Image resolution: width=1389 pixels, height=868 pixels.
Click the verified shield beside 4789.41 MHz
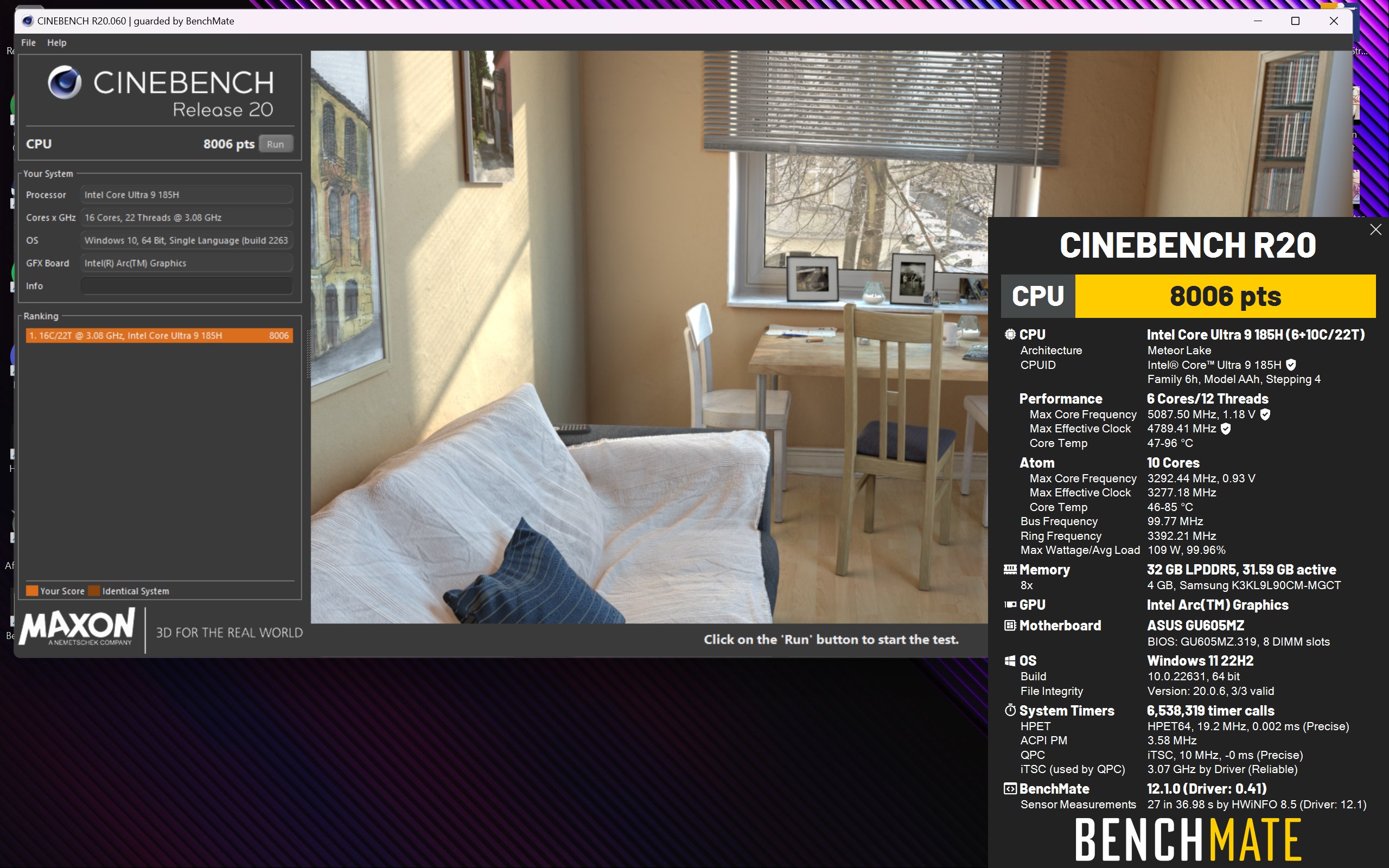pyautogui.click(x=1226, y=429)
